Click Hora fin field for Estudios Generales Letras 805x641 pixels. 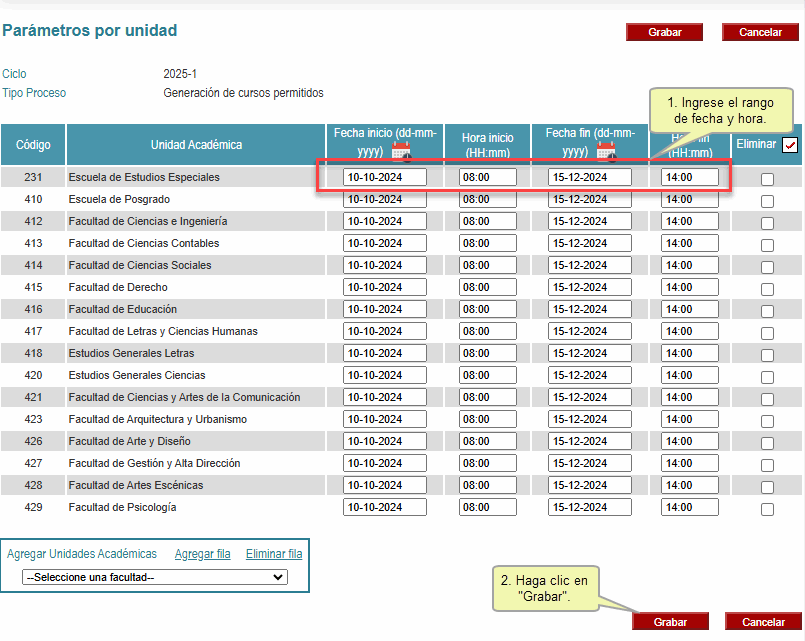[690, 354]
